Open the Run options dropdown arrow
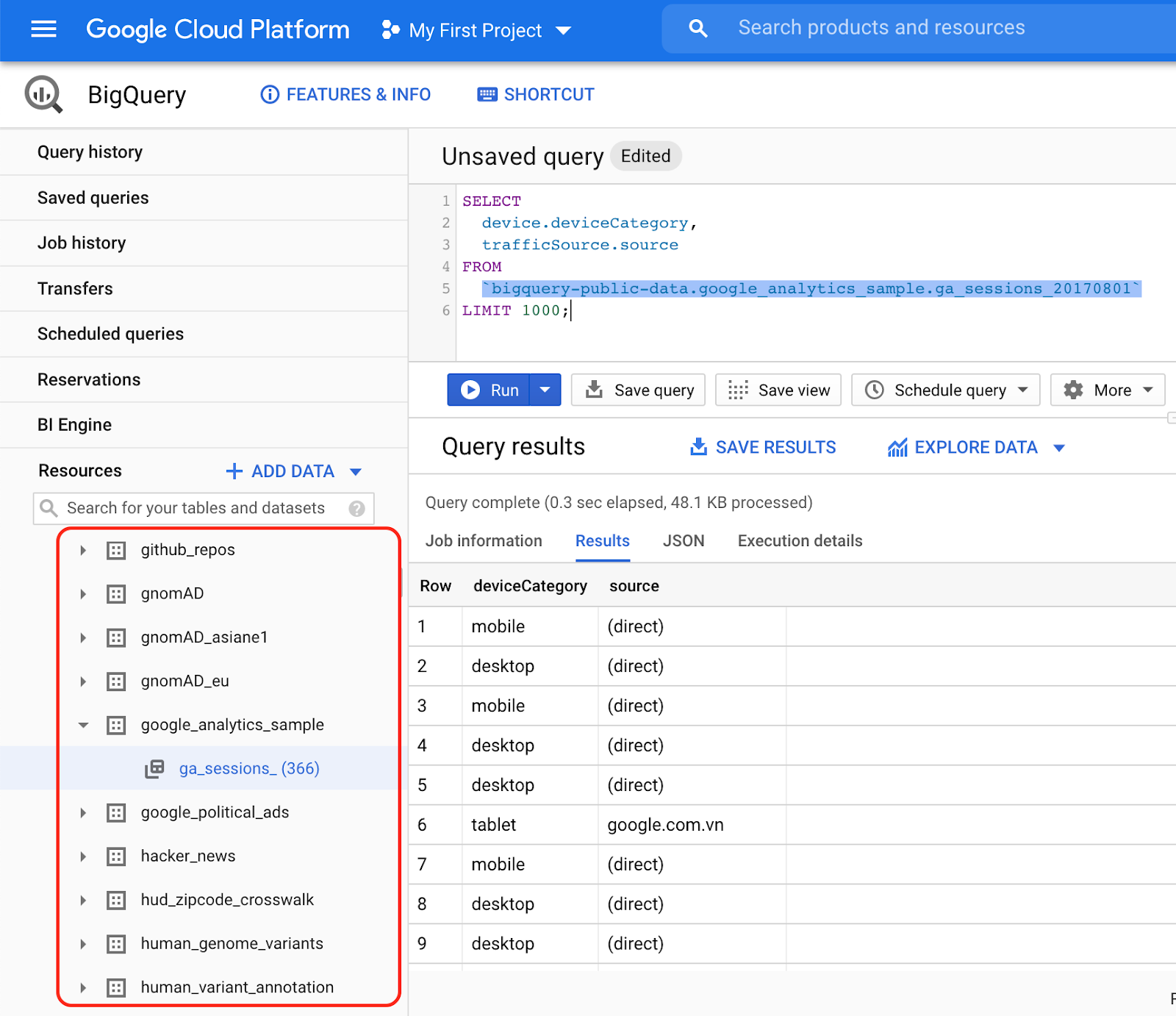 point(545,390)
